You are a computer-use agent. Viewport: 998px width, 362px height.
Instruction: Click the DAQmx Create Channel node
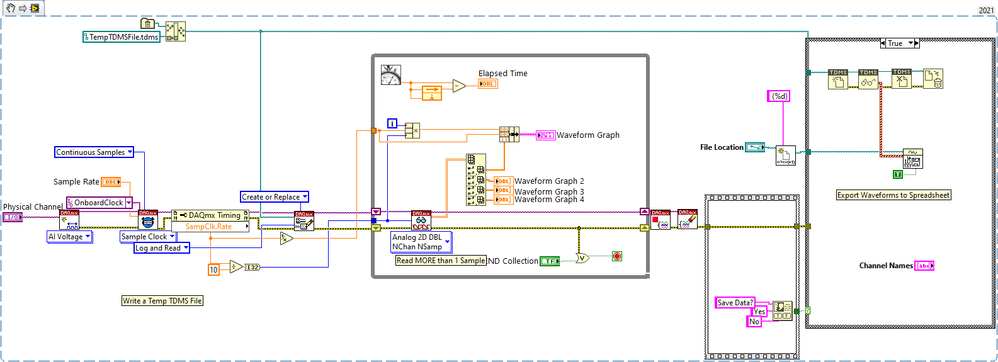pos(68,221)
